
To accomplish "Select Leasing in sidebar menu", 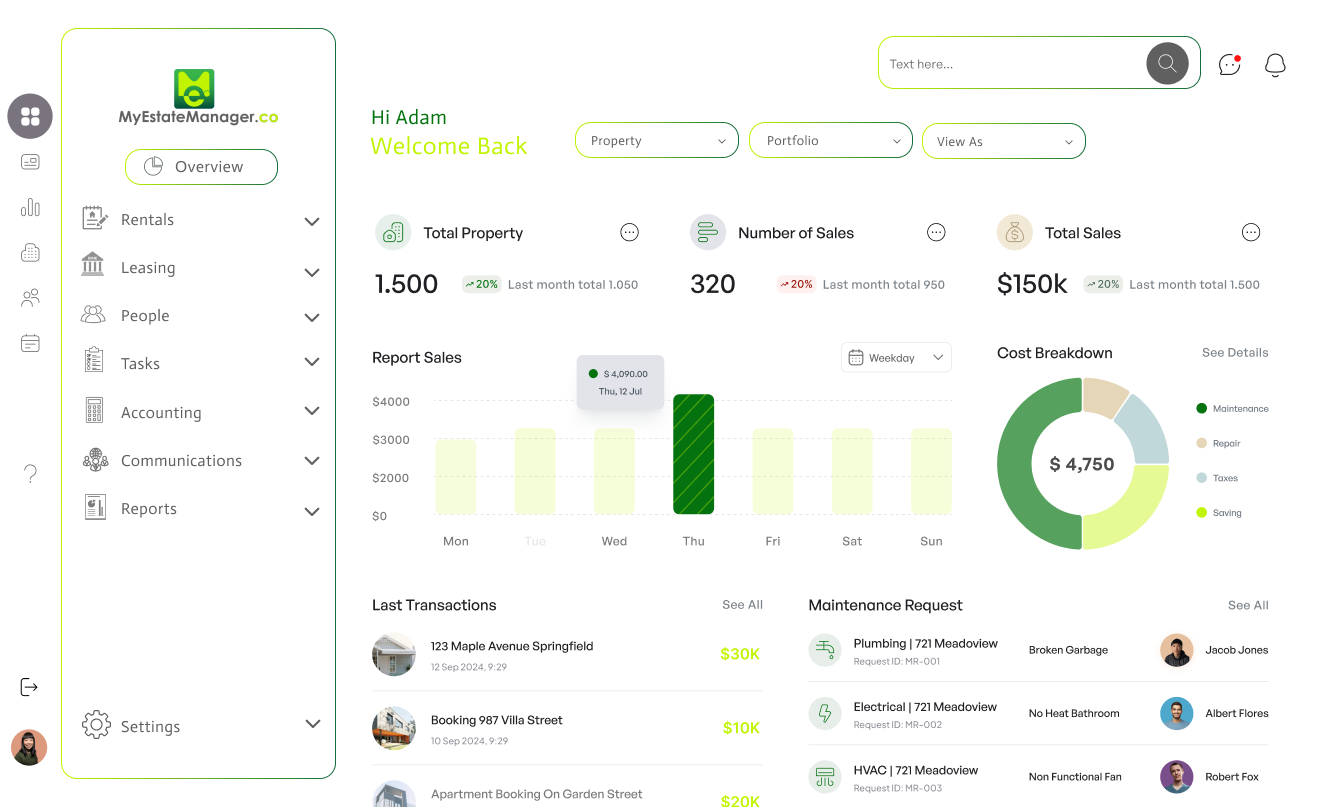I will tap(148, 268).
